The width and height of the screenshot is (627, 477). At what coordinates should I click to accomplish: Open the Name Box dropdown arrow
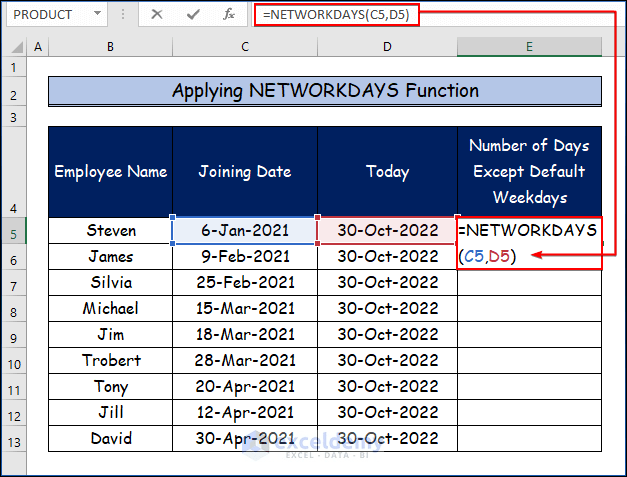coord(97,14)
